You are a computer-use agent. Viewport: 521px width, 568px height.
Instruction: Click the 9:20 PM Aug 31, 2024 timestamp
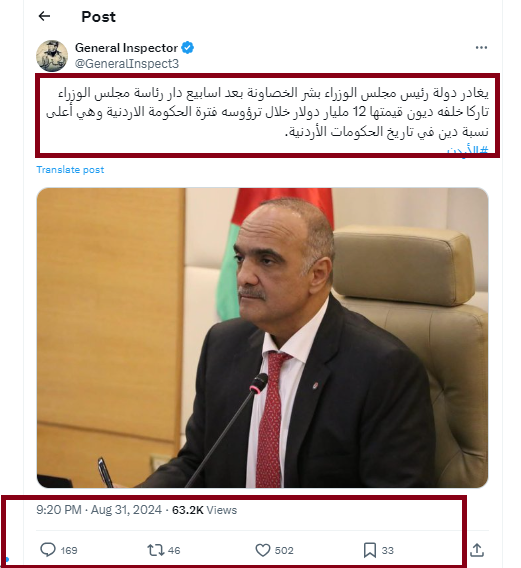click(99, 510)
